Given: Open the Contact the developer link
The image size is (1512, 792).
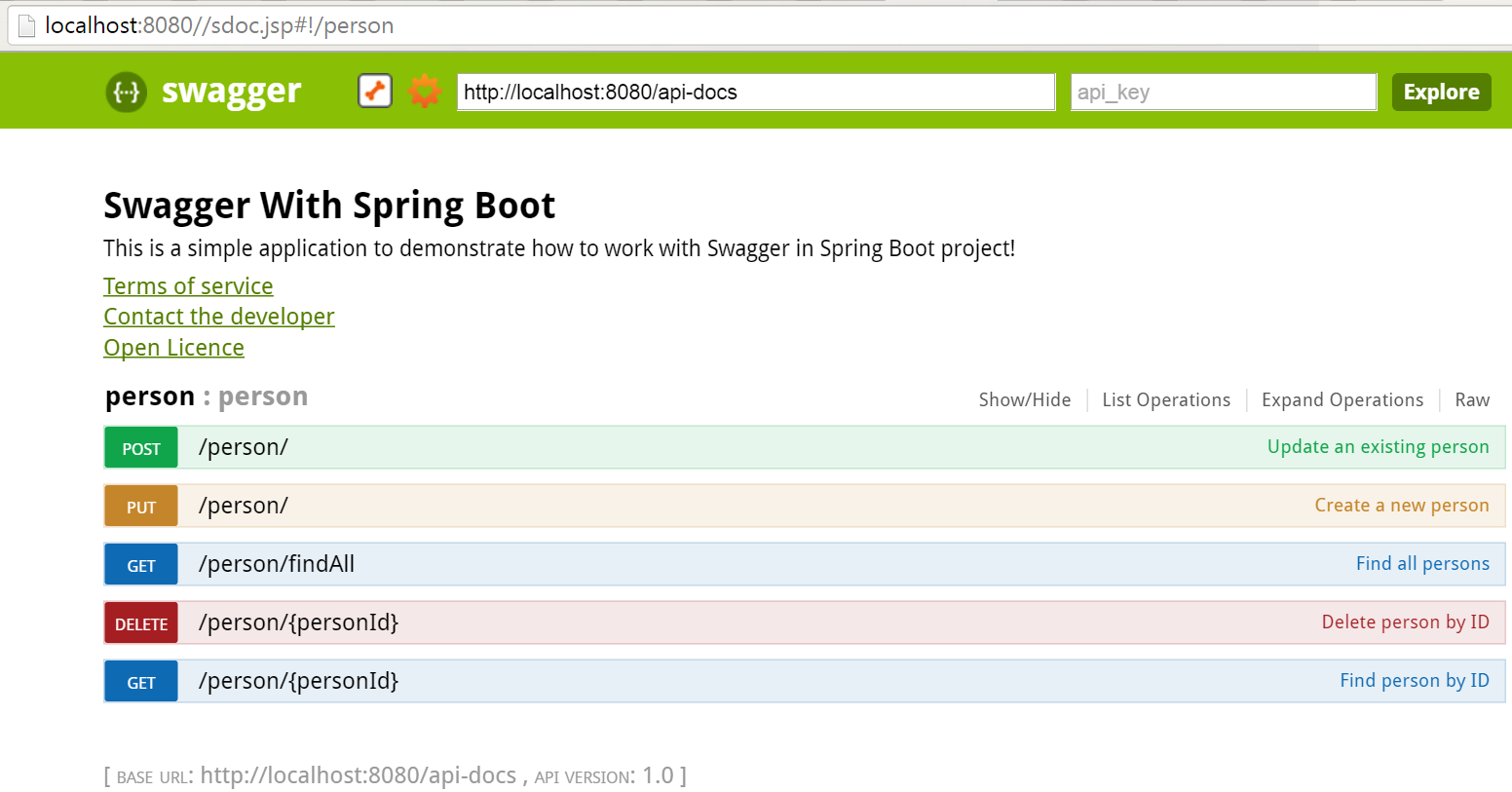Looking at the screenshot, I should pyautogui.click(x=219, y=317).
